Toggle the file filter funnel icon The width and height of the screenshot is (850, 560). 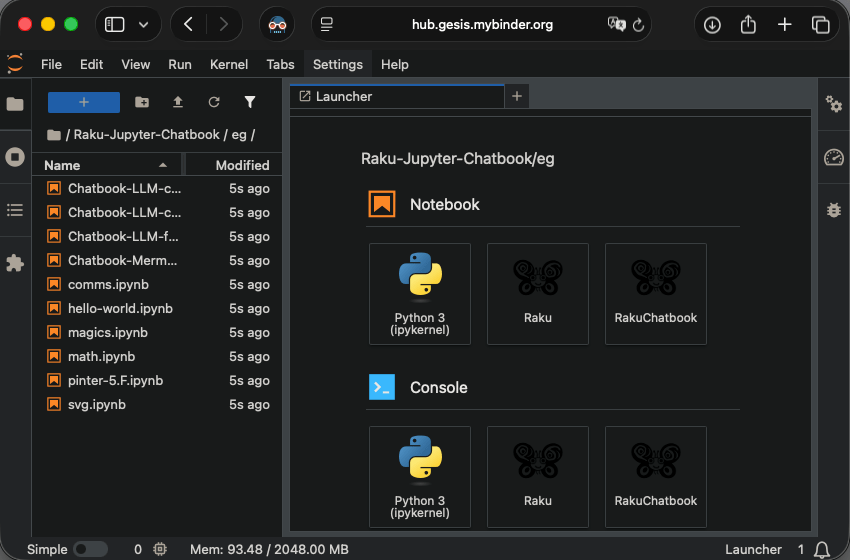click(250, 102)
